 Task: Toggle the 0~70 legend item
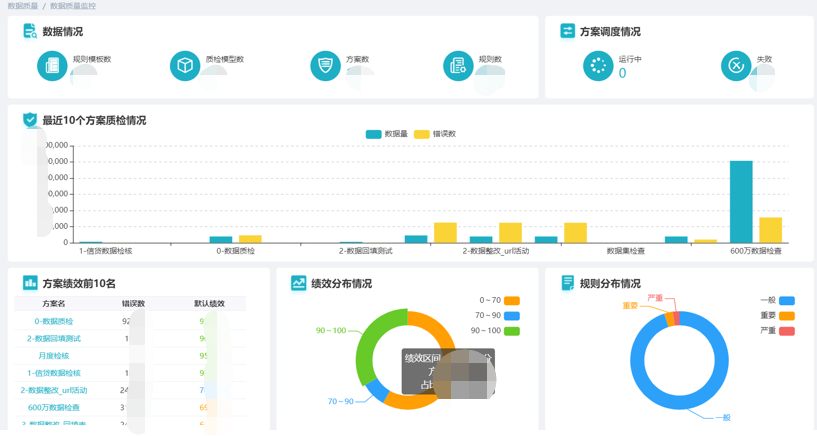click(499, 301)
